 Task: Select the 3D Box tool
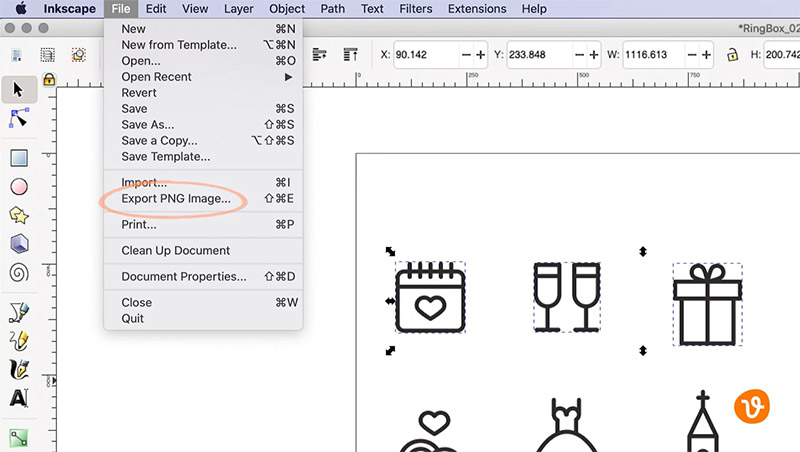(19, 244)
